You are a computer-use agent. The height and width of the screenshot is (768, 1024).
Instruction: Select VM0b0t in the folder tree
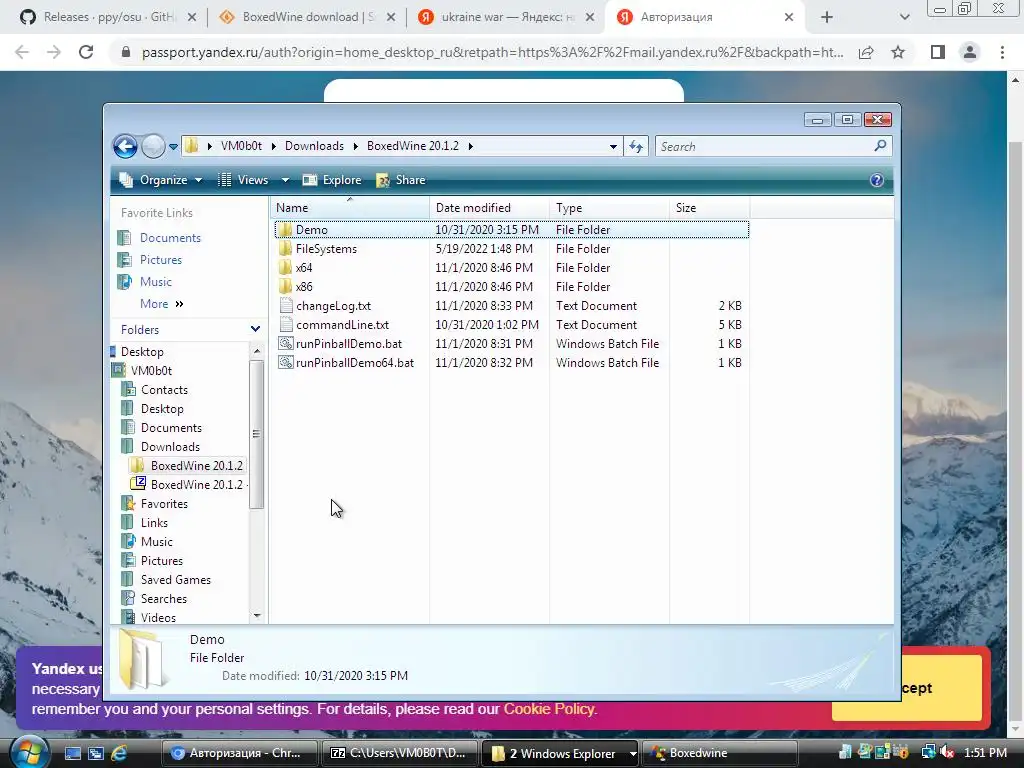pos(152,370)
